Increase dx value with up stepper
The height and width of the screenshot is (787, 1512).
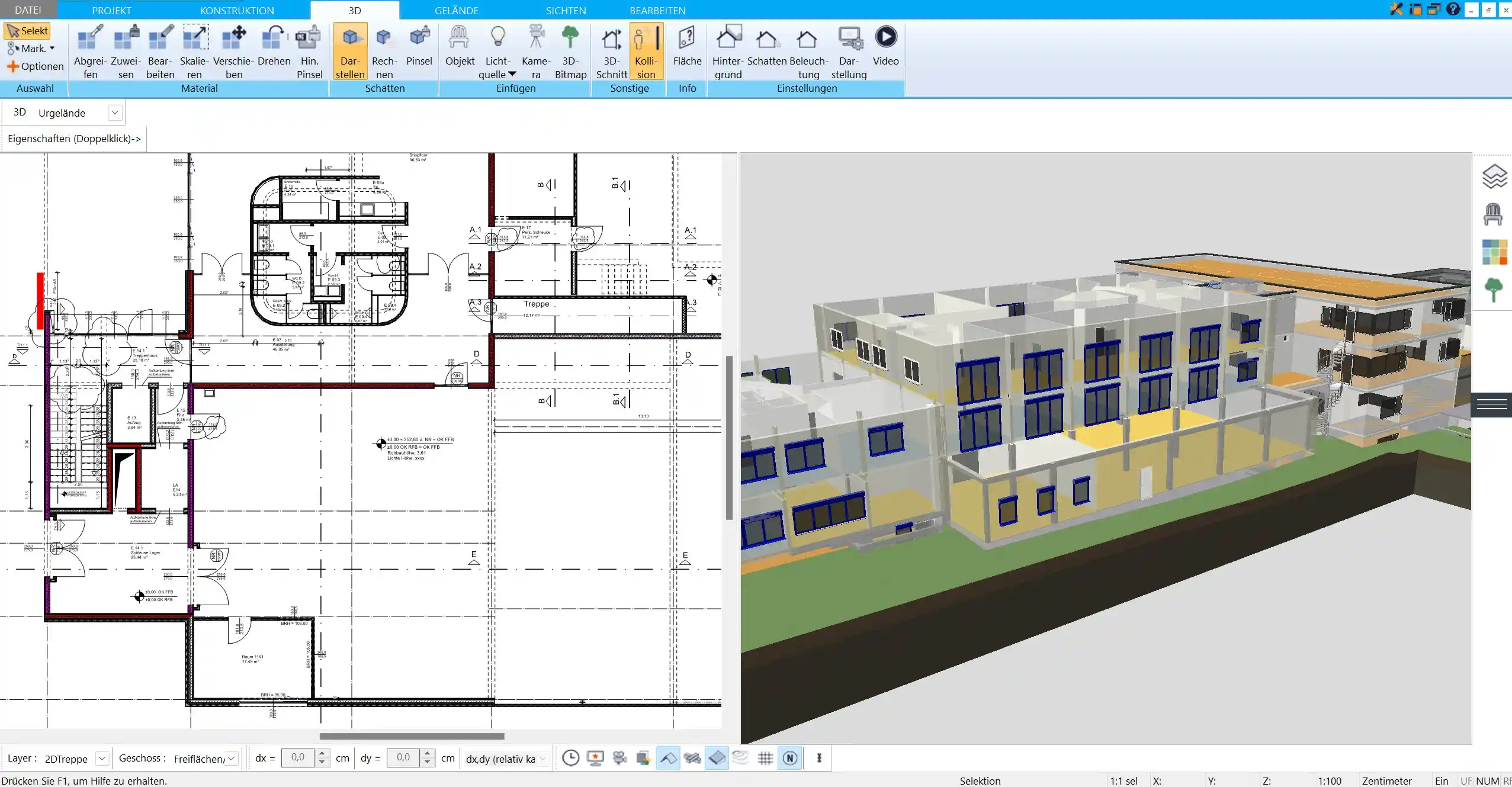[322, 753]
